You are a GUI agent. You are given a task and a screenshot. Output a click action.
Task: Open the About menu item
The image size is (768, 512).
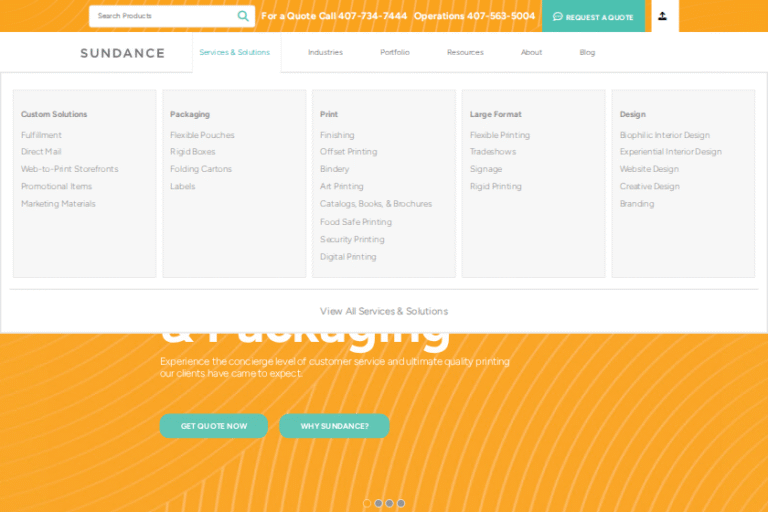click(531, 52)
